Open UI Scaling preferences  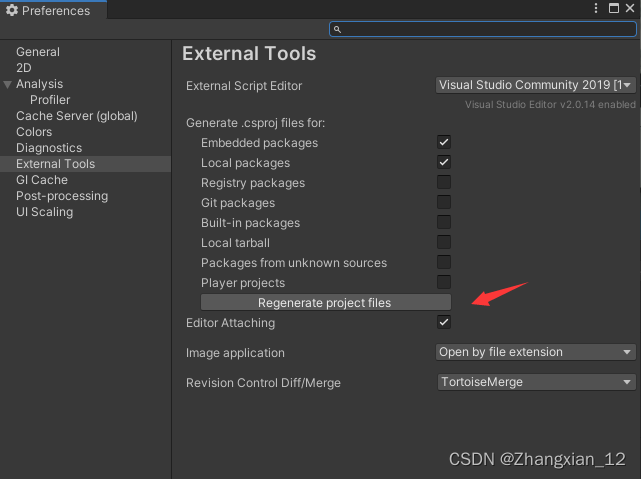click(x=85, y=212)
